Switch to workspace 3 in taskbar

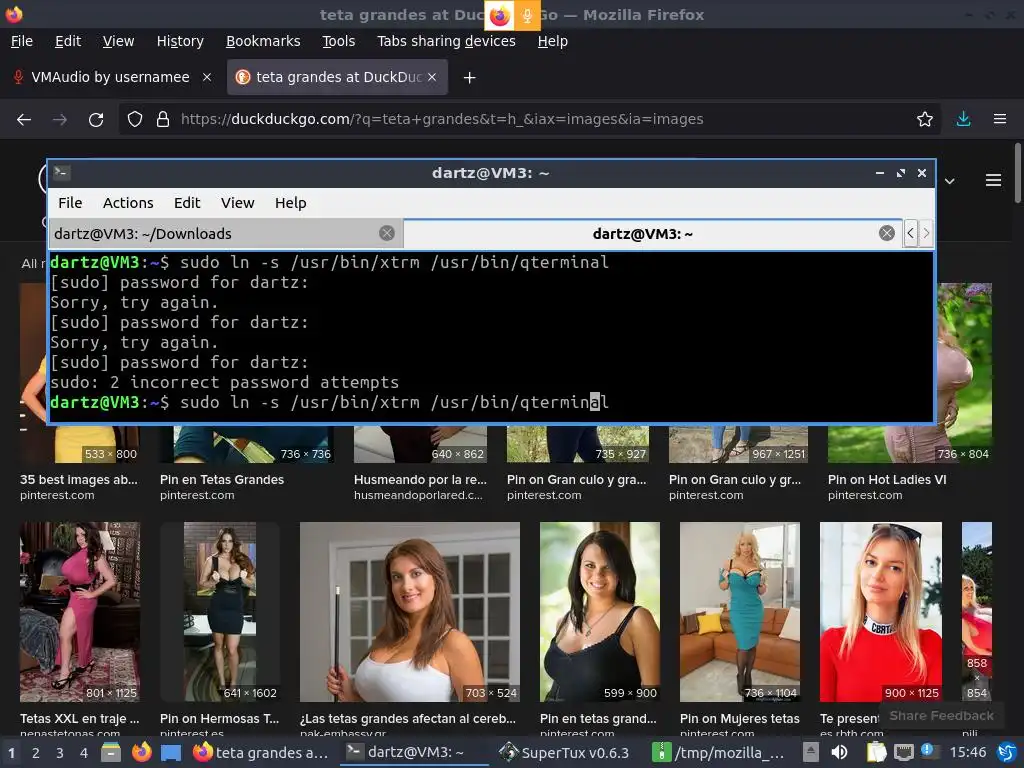(59, 753)
